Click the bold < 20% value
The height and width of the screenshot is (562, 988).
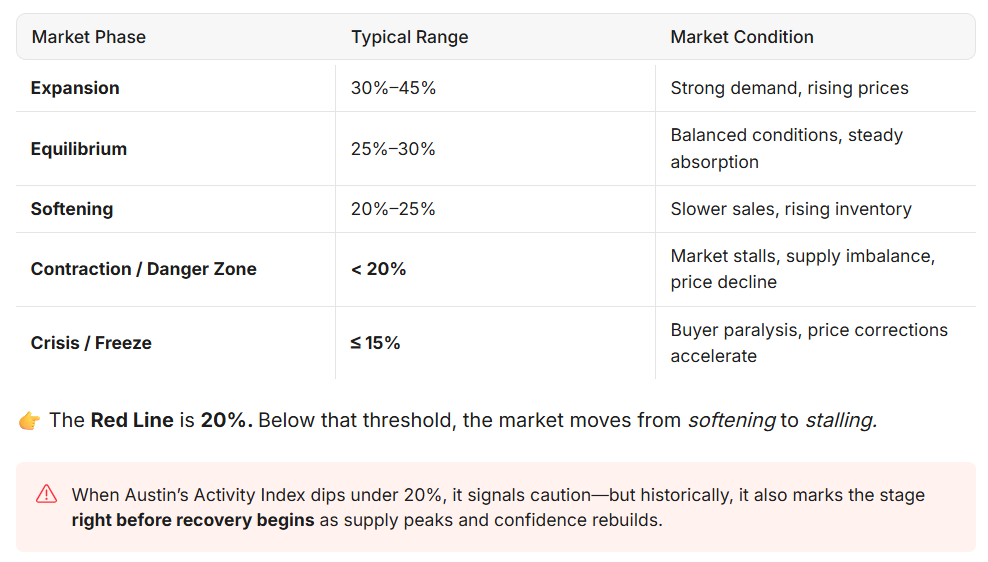pos(378,269)
